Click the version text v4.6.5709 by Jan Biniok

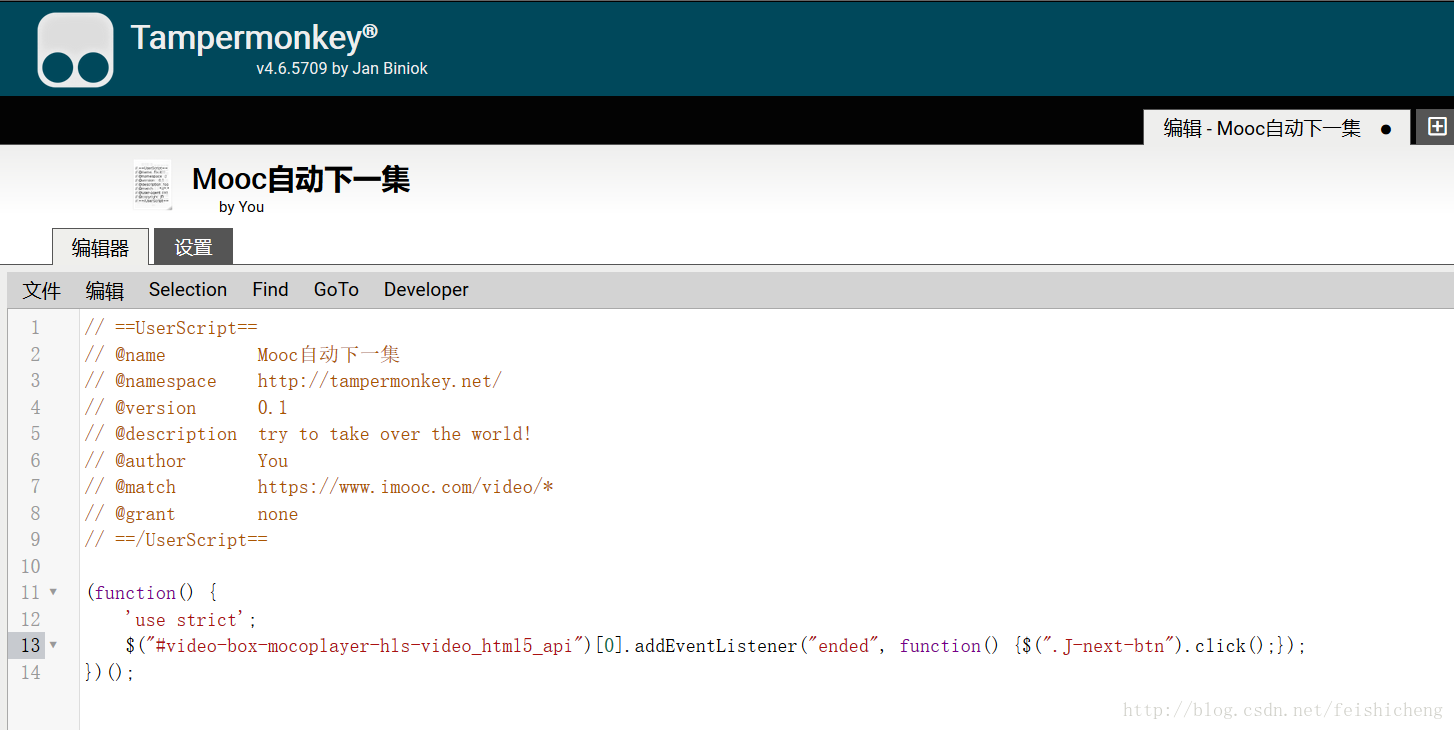[x=342, y=69]
